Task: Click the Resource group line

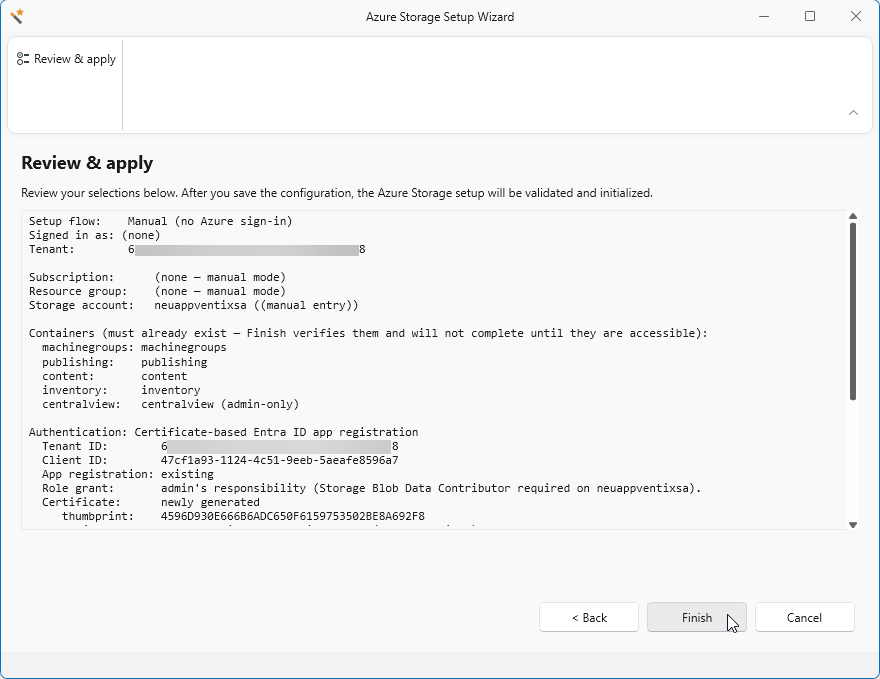Action: click(x=157, y=291)
